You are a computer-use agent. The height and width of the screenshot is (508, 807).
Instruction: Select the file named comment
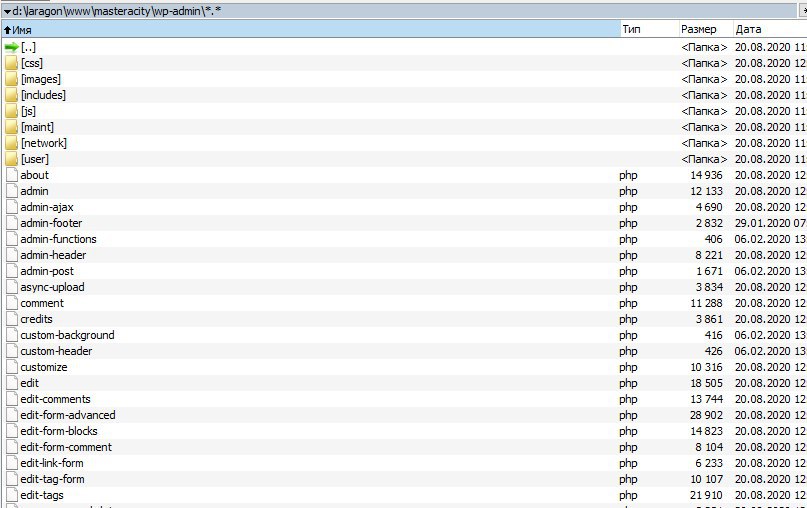42,303
